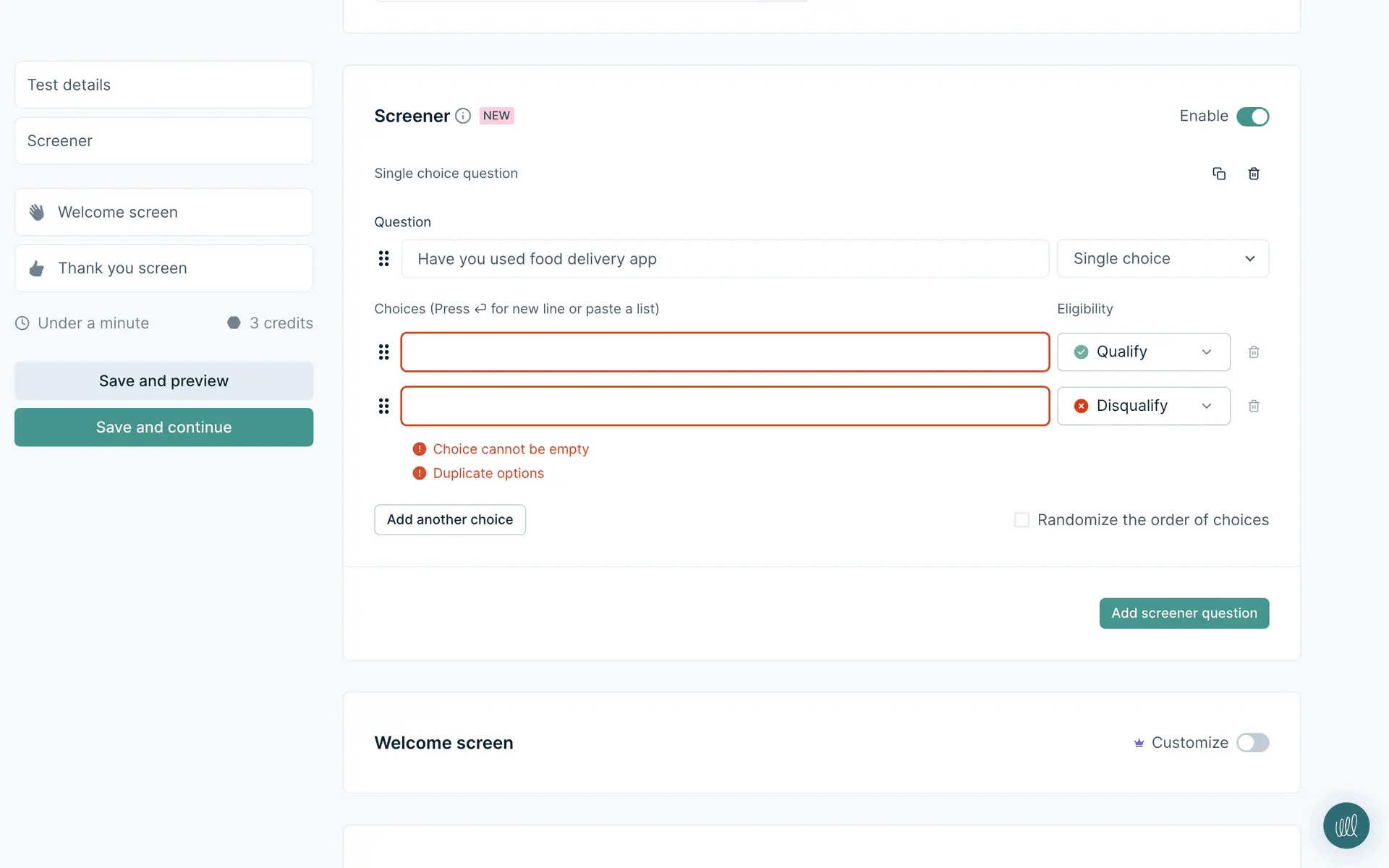Click the drag handle beside question field
This screenshot has width=1389, height=868.
pyautogui.click(x=383, y=259)
